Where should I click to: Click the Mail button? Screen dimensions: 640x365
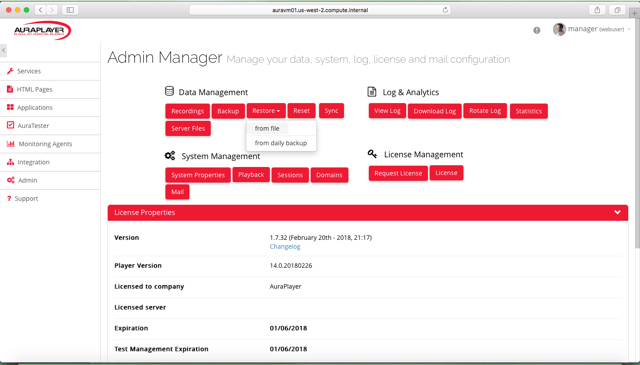click(177, 192)
